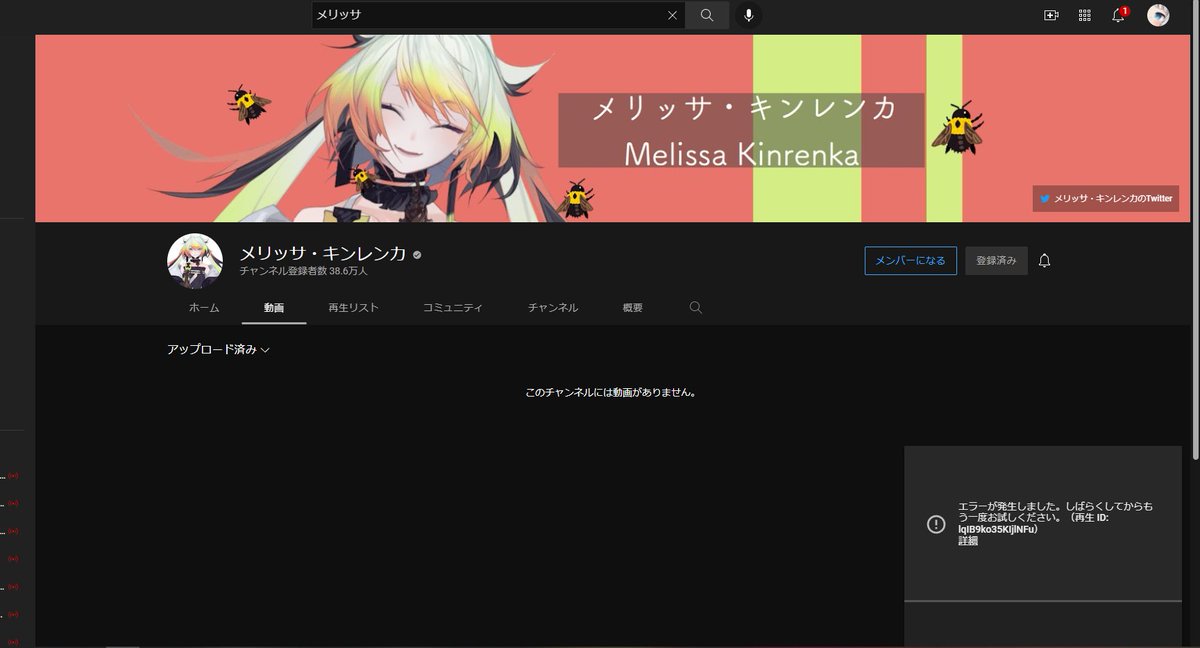Image resolution: width=1200 pixels, height=648 pixels.
Task: Click the subscriber count 38.6万人 text
Action: [304, 271]
